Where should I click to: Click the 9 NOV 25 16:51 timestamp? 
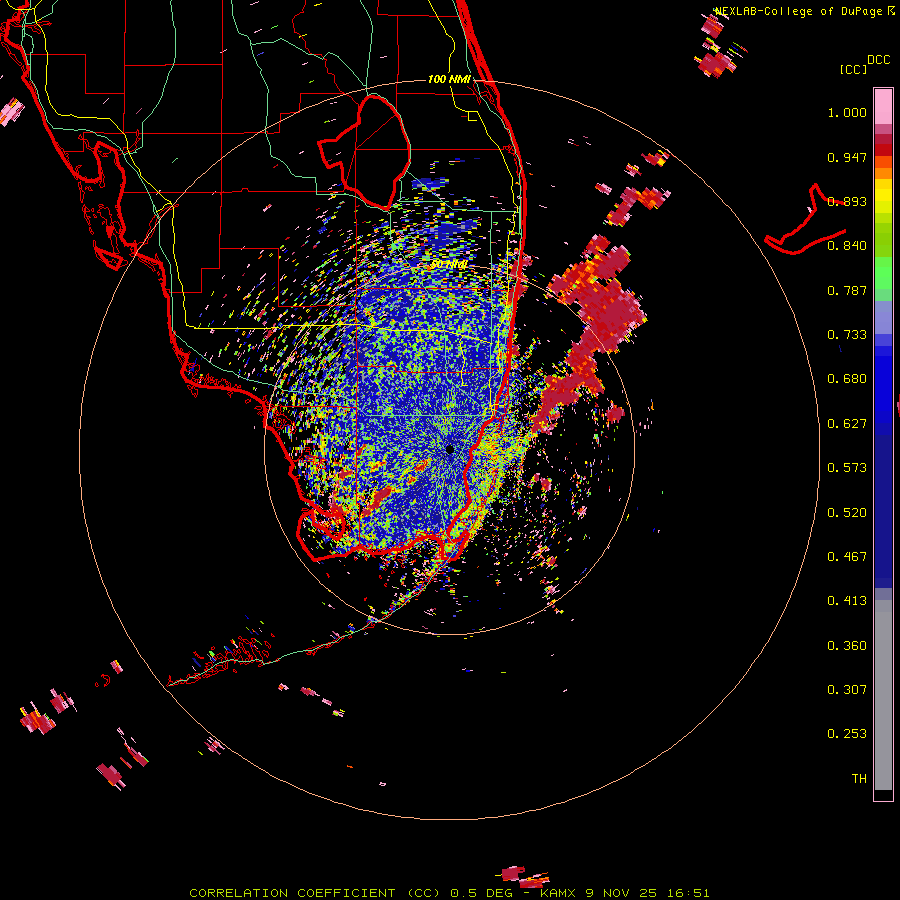pos(648,893)
